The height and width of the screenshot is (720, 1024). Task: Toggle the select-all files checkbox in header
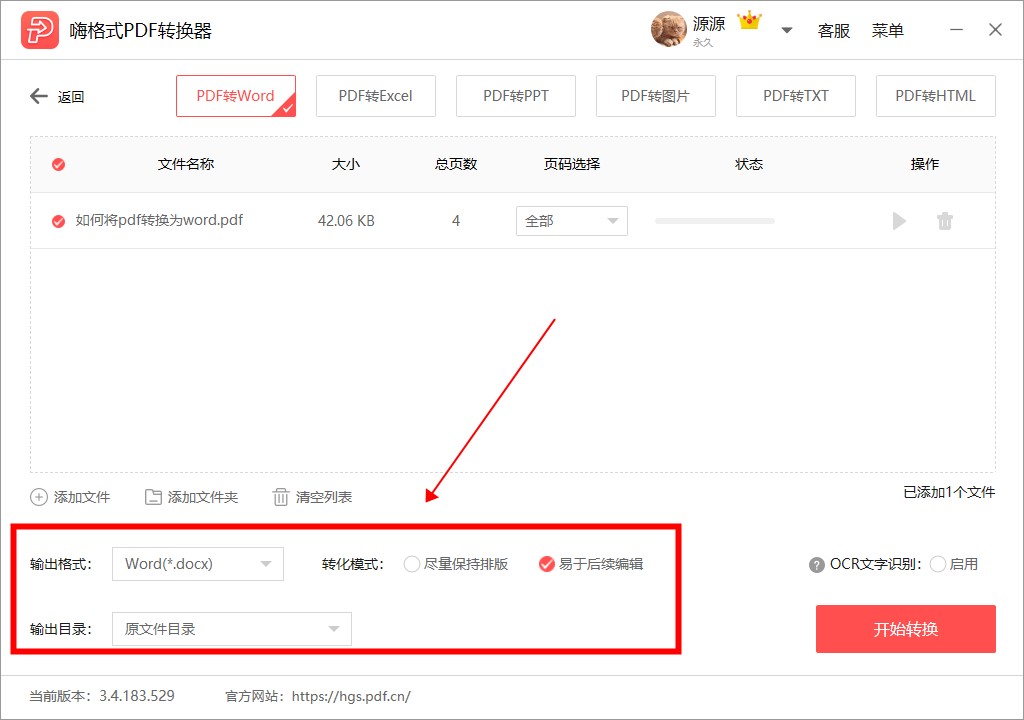coord(59,165)
